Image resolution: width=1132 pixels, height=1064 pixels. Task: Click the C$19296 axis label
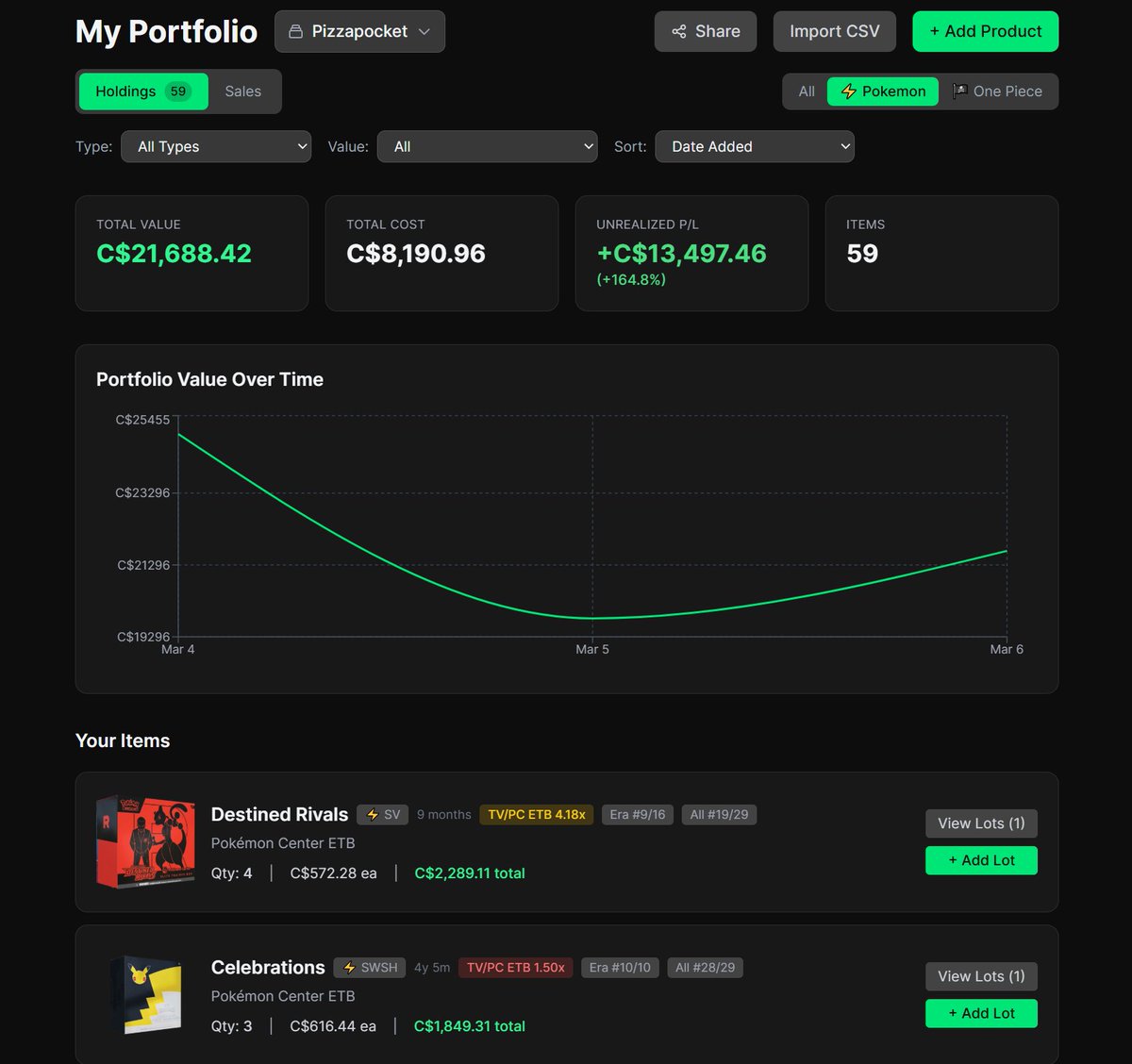pos(143,637)
